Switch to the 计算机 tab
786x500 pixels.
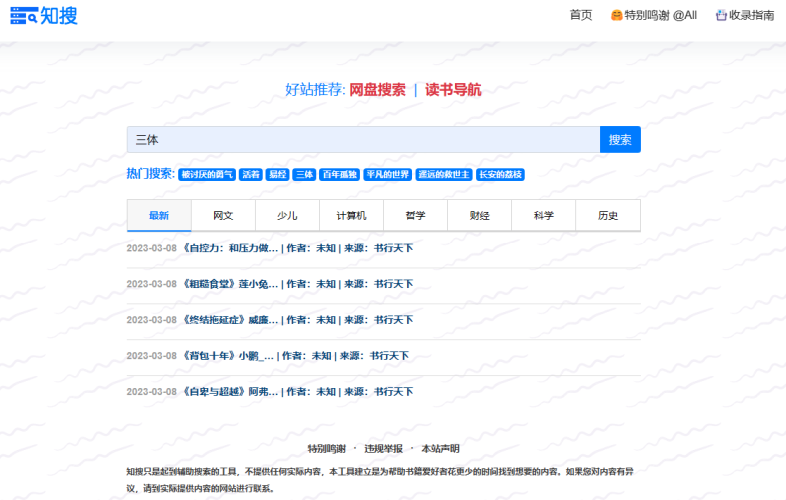[x=351, y=216]
